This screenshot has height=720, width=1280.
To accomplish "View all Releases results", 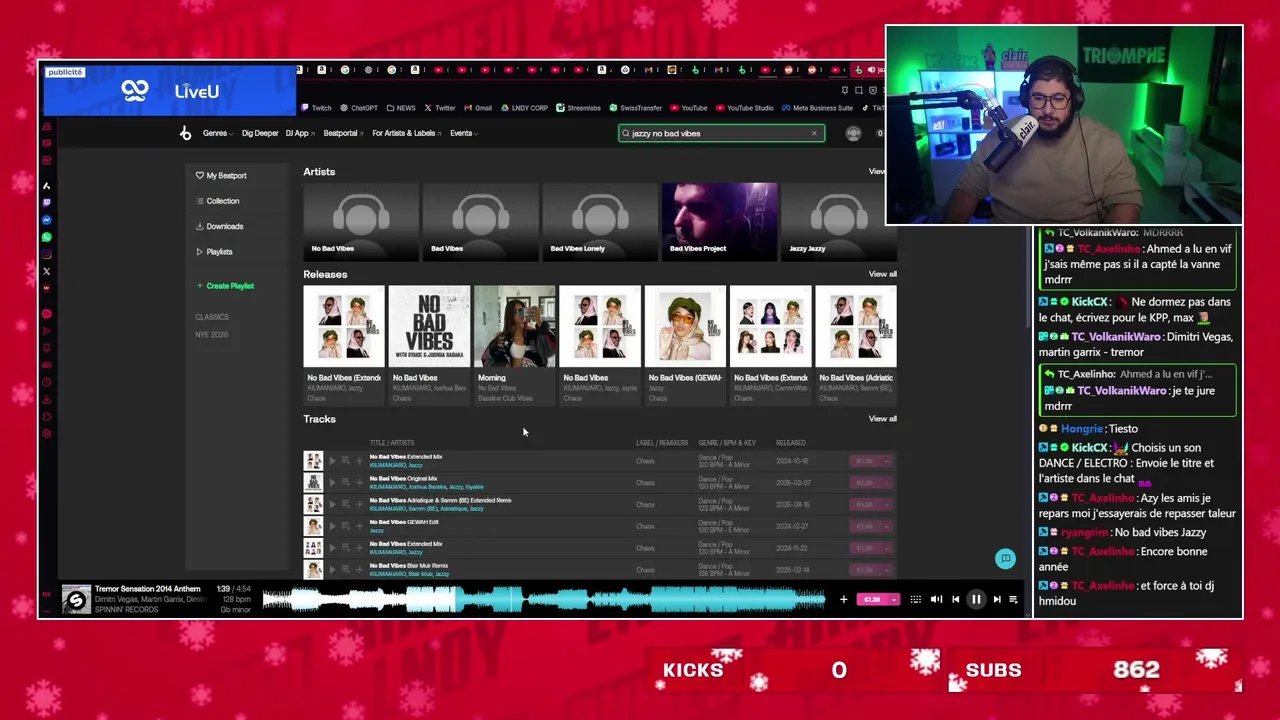I will pyautogui.click(x=882, y=274).
